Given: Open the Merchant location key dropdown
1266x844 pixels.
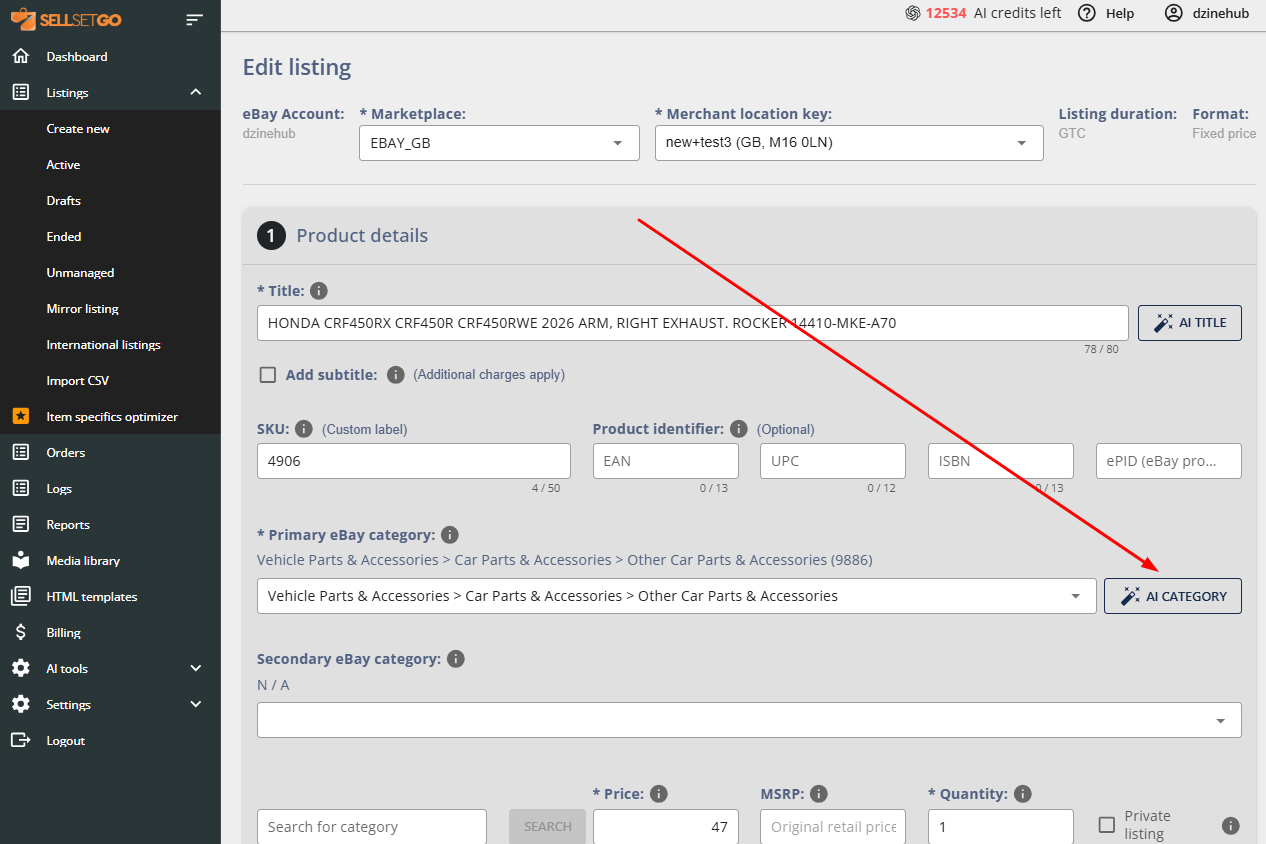Looking at the screenshot, I should coord(848,143).
